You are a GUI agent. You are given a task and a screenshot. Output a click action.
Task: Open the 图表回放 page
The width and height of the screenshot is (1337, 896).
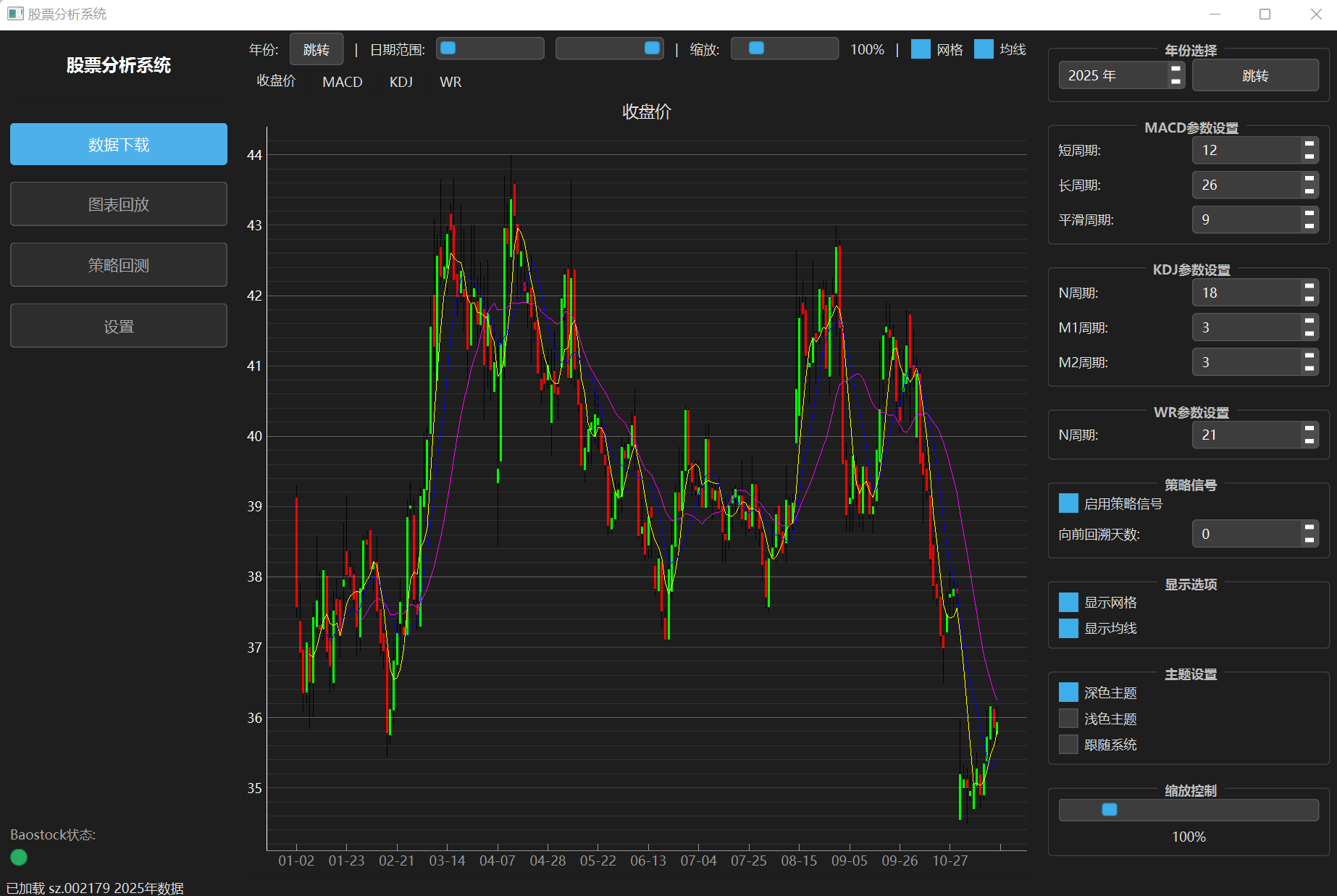pos(119,204)
